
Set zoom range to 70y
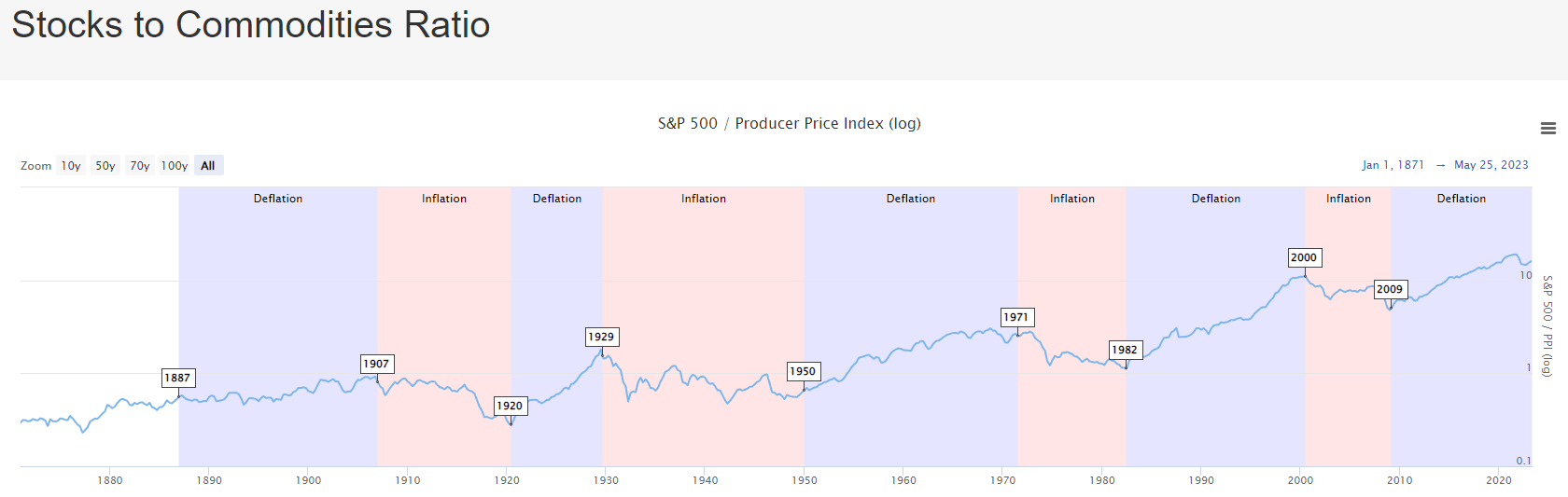pos(140,166)
